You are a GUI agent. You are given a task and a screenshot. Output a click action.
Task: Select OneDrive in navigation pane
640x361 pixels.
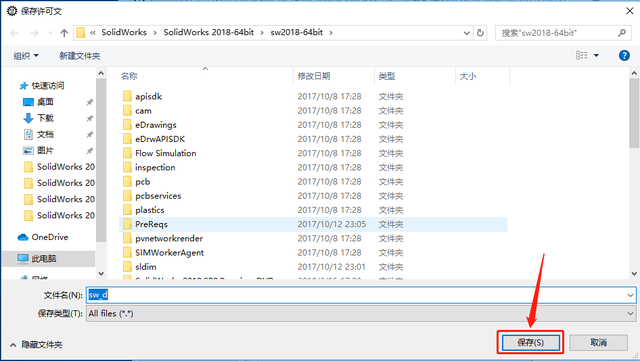(50, 237)
